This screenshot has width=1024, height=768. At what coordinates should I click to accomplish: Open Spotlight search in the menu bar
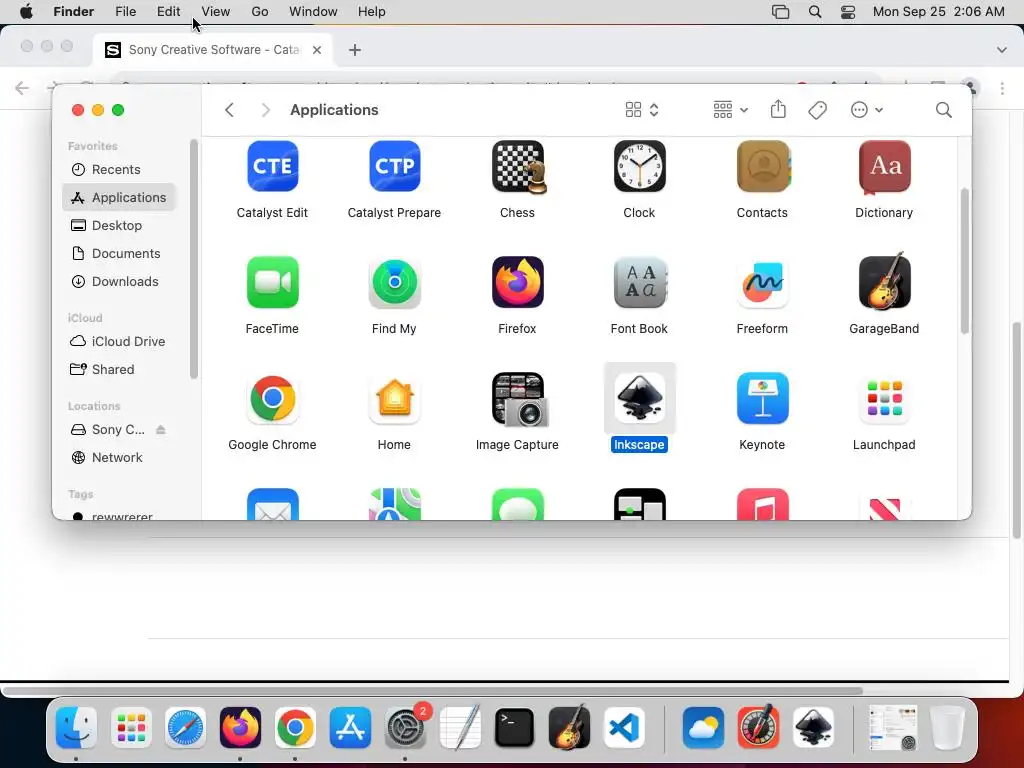tap(815, 12)
